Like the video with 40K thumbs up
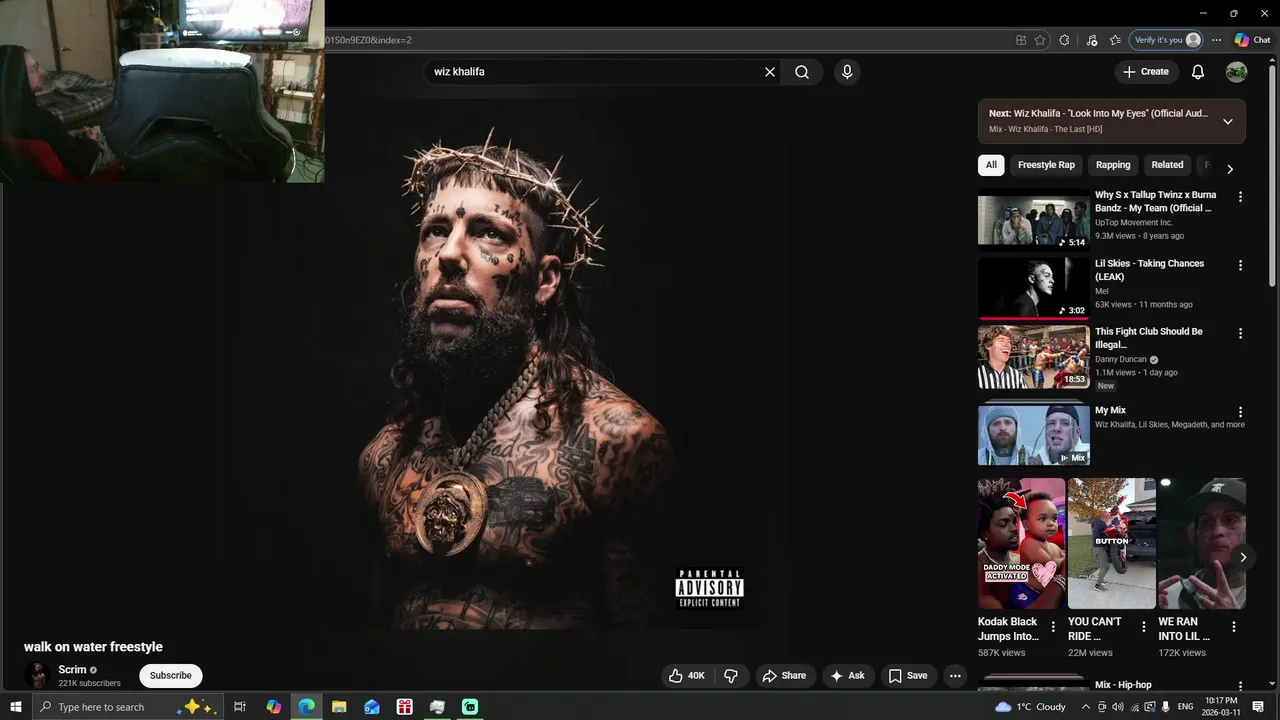The width and height of the screenshot is (1280, 720). pyautogui.click(x=688, y=676)
